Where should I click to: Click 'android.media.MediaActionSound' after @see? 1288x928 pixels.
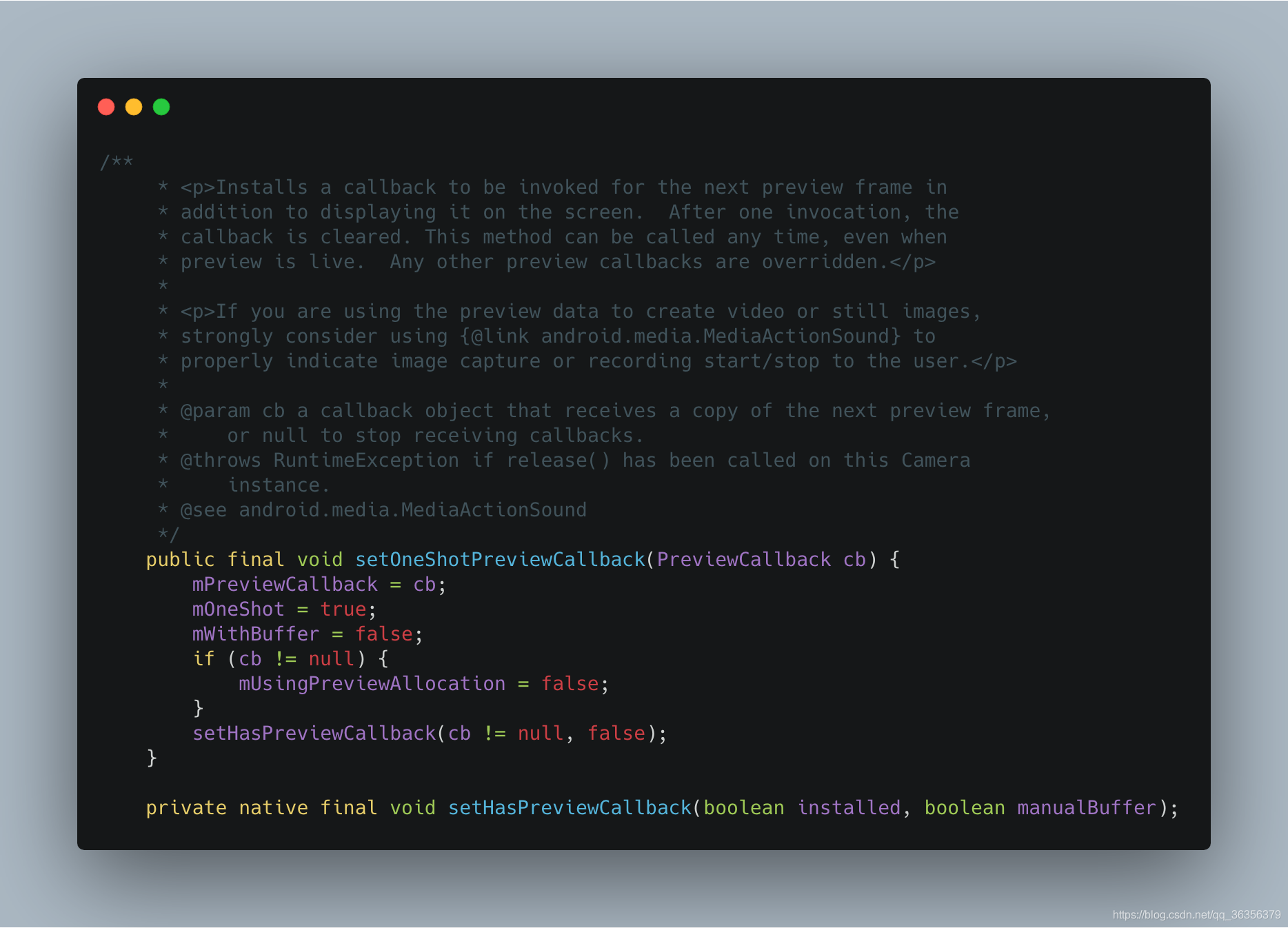pyautogui.click(x=412, y=510)
